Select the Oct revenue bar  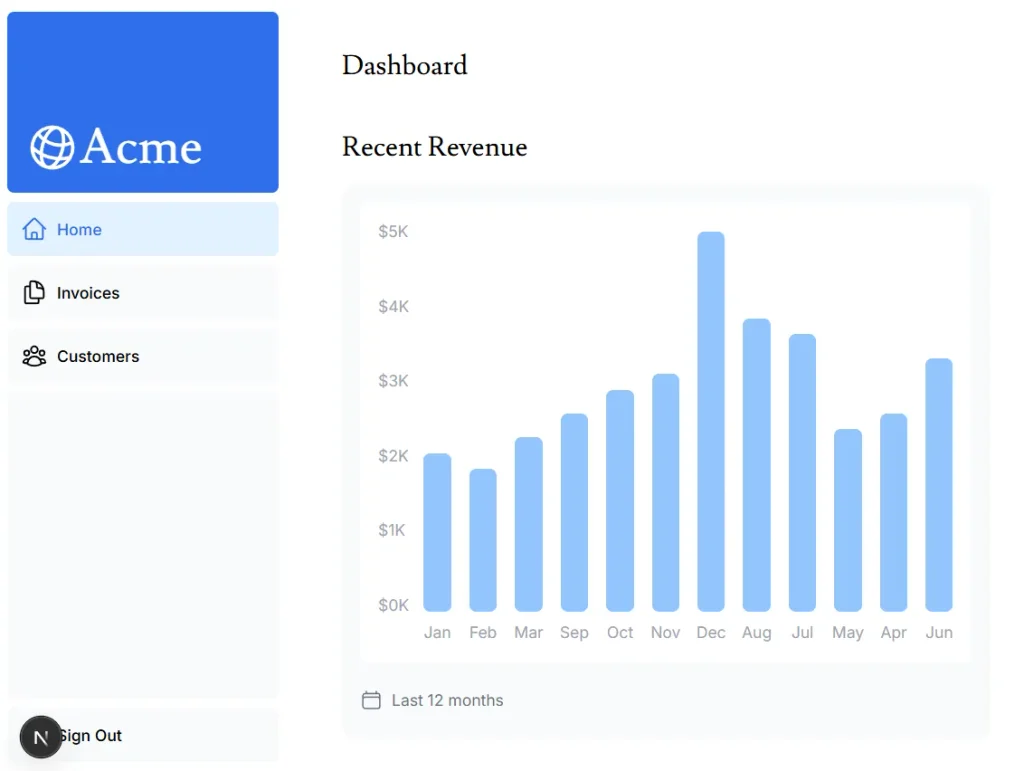[620, 501]
